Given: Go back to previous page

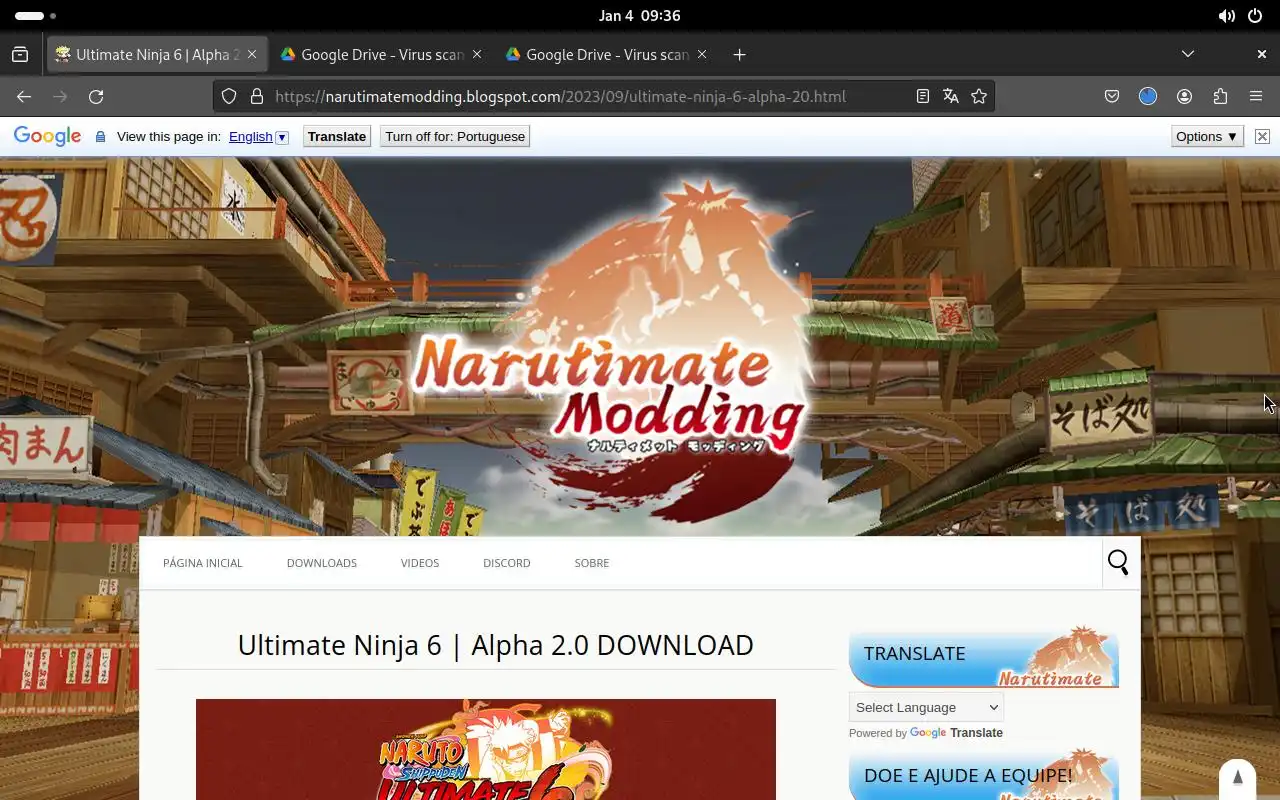Looking at the screenshot, I should tap(24, 96).
